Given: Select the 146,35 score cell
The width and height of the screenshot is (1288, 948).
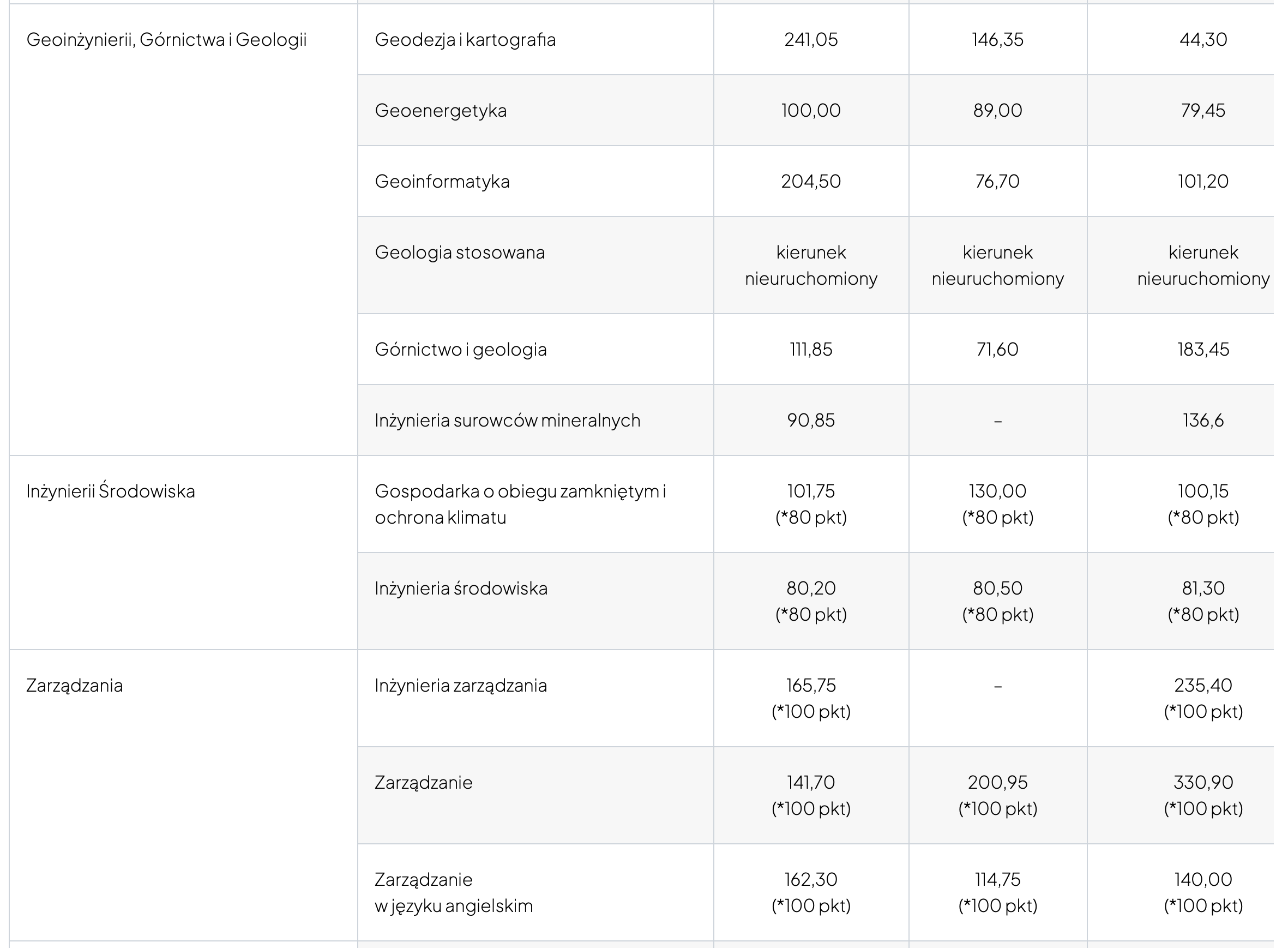Looking at the screenshot, I should [997, 40].
